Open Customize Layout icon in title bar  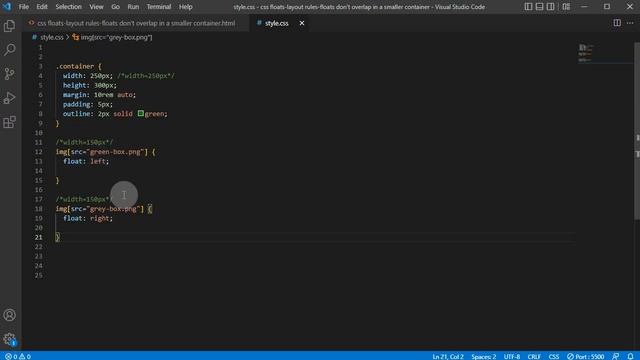pyautogui.click(x=566, y=7)
